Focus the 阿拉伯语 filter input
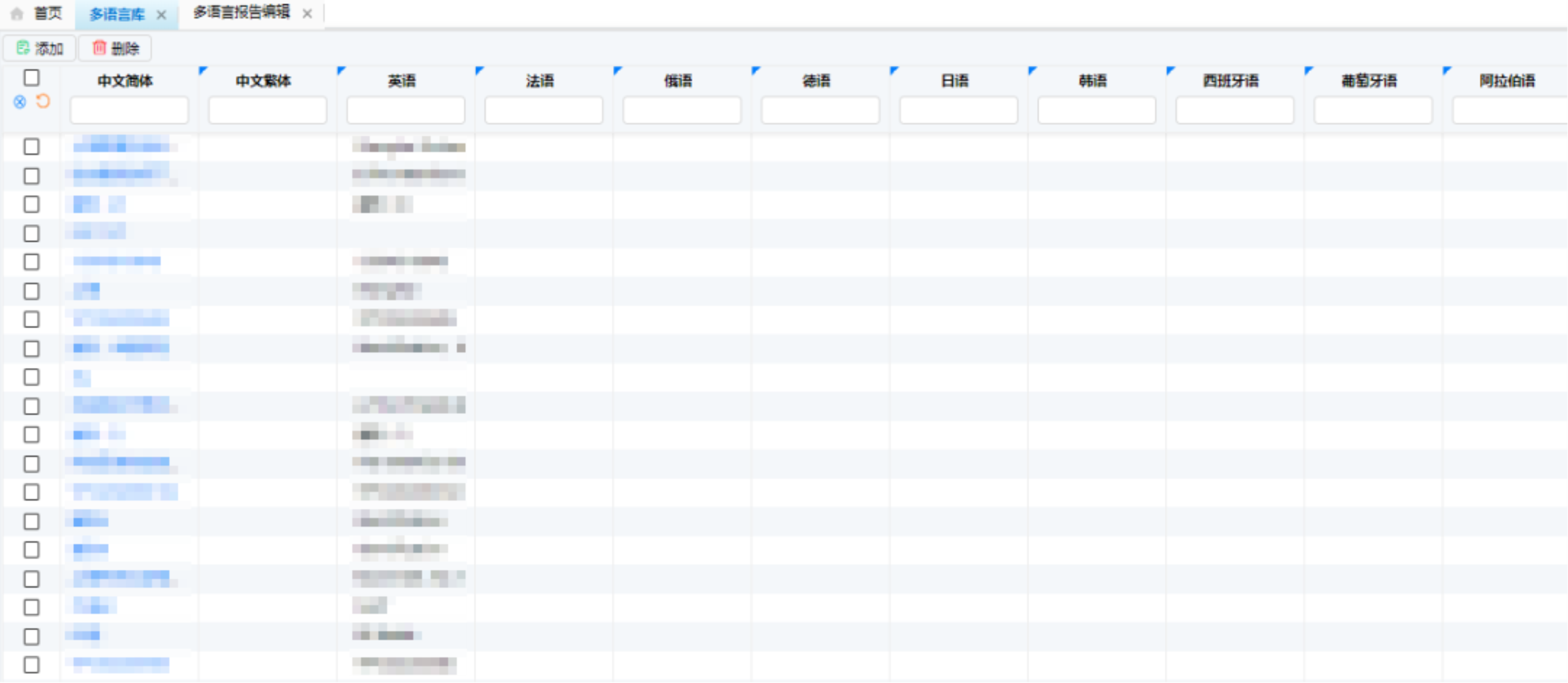Image resolution: width=1568 pixels, height=683 pixels. (x=1510, y=110)
